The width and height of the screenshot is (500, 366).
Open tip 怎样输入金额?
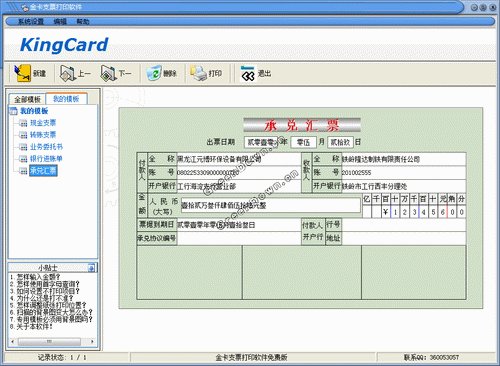[x=35, y=277]
